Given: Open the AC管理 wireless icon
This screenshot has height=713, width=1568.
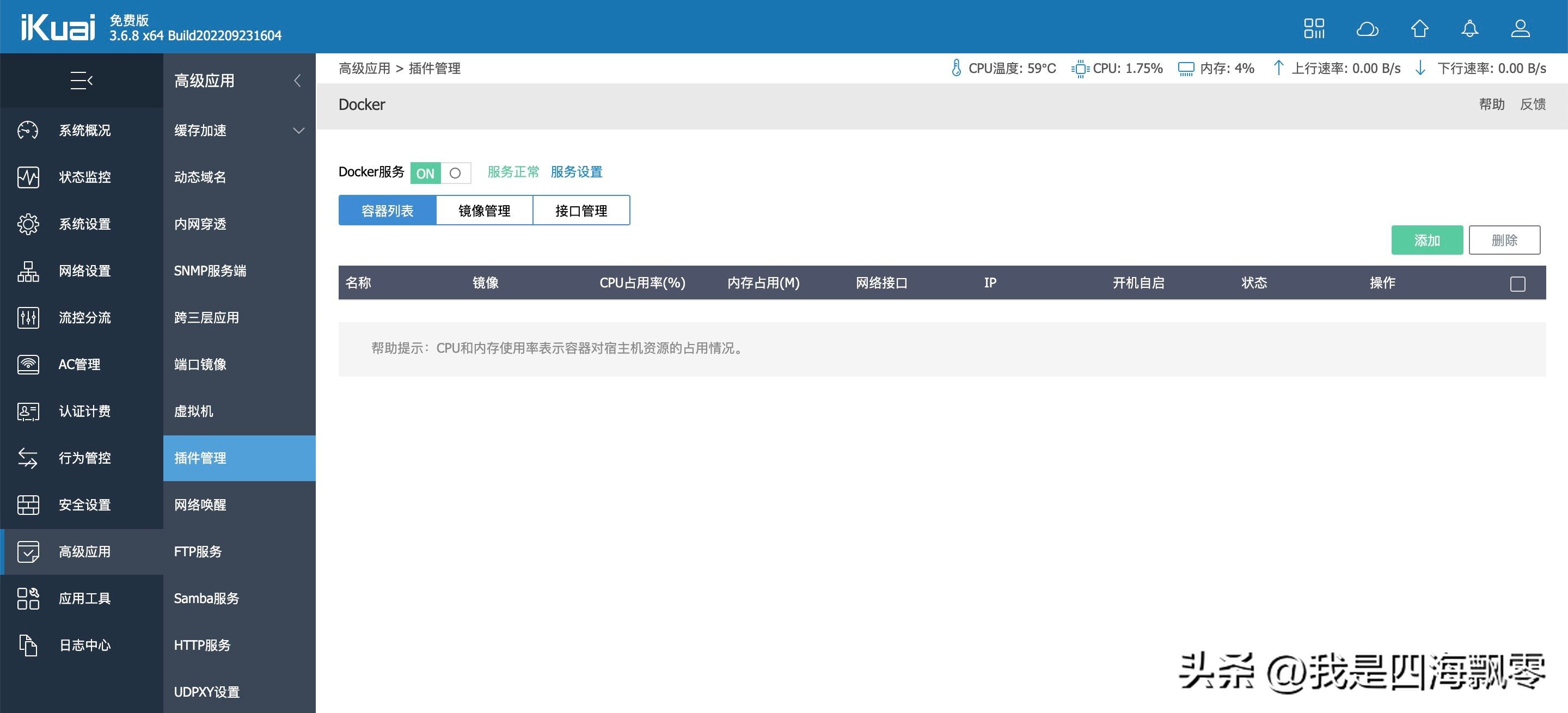Looking at the screenshot, I should tap(27, 365).
